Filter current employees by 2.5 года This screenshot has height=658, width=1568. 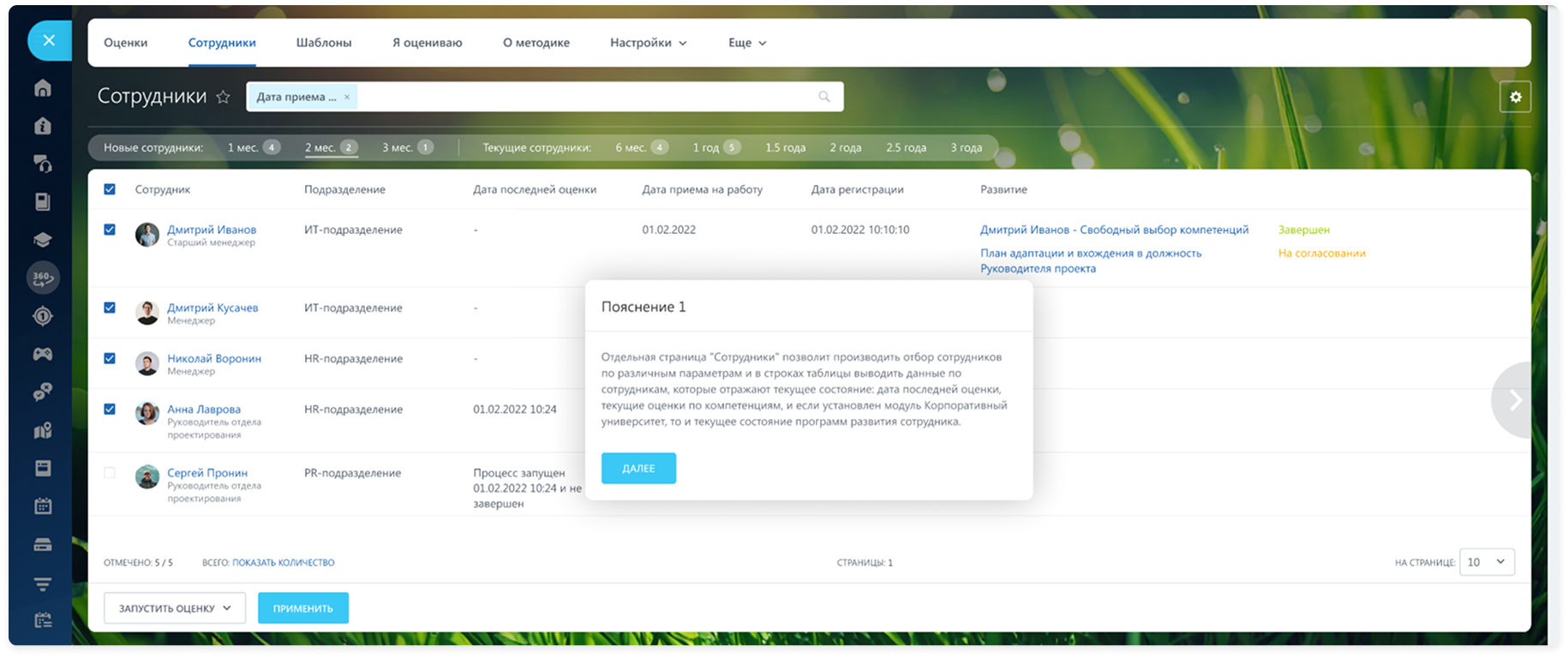907,147
